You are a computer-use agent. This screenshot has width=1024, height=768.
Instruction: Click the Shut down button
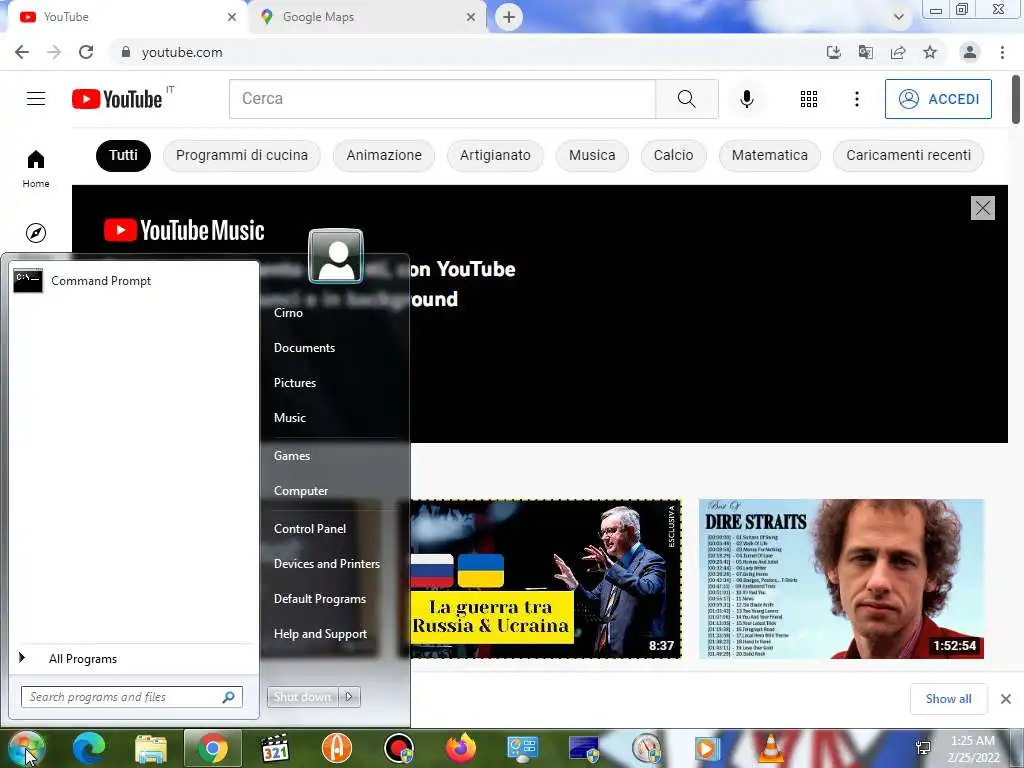(x=302, y=697)
